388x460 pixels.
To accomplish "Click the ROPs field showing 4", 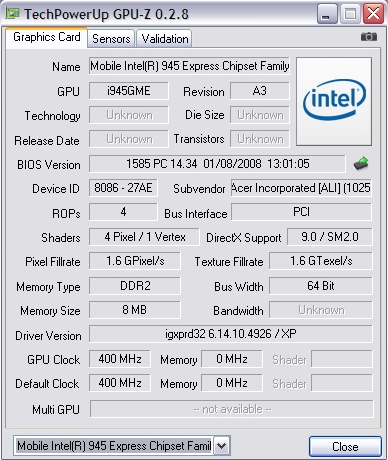I will [x=123, y=212].
